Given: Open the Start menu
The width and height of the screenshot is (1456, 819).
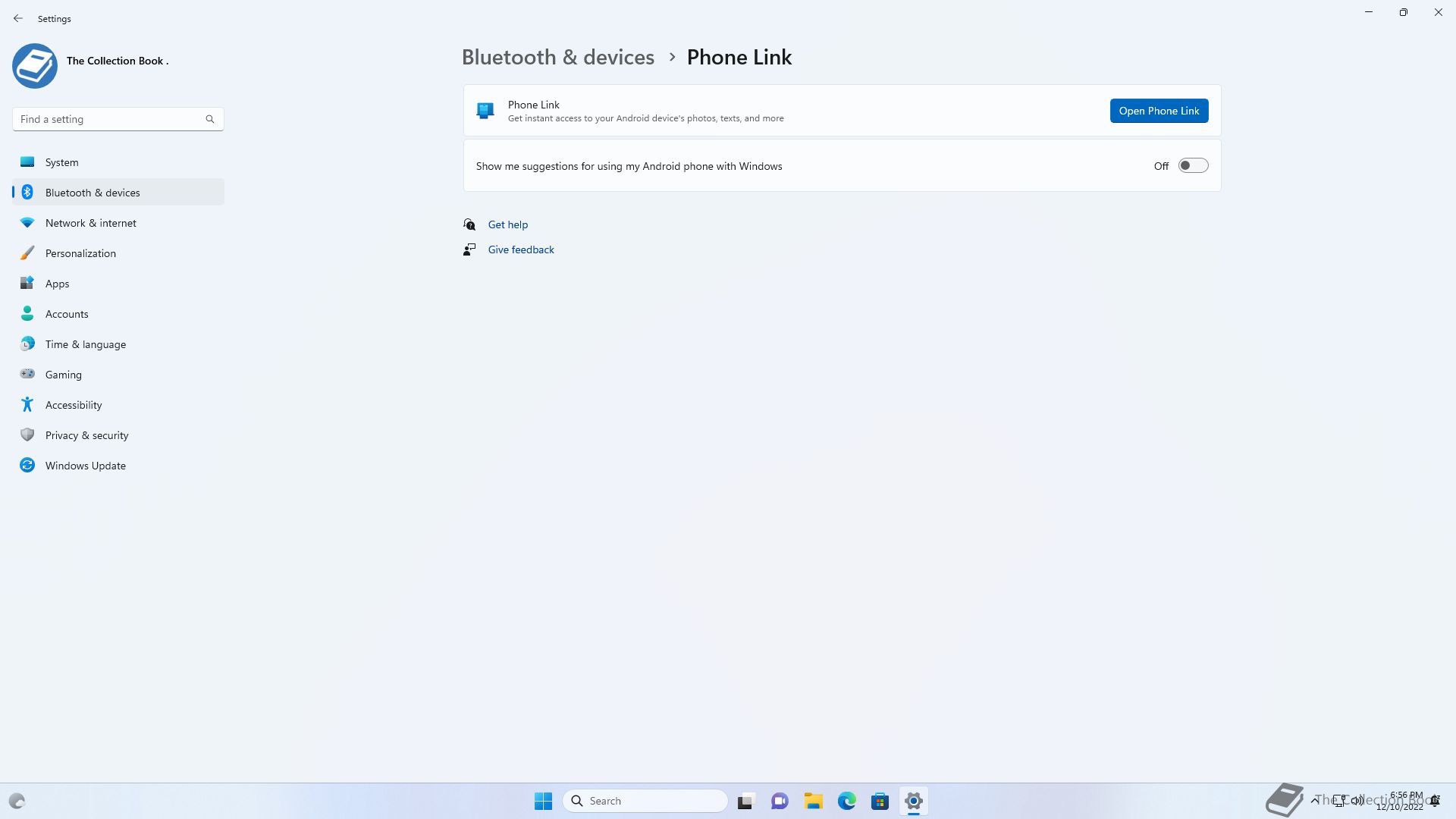Looking at the screenshot, I should click(x=543, y=801).
